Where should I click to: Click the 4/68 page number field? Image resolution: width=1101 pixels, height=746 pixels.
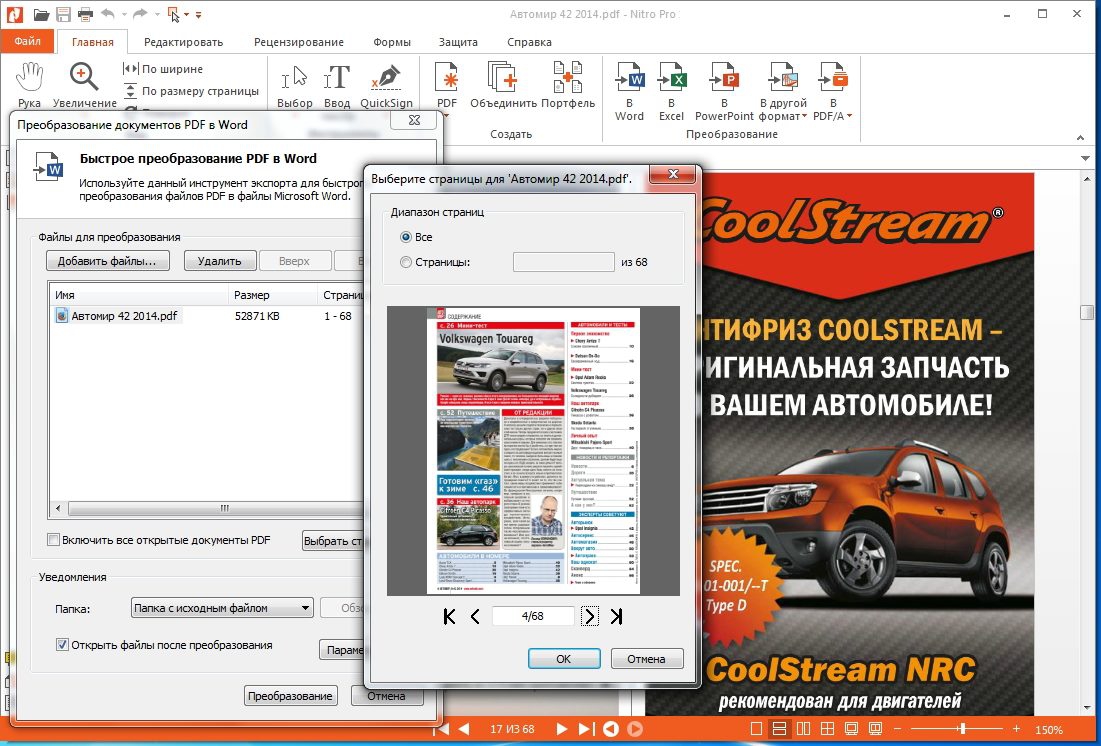coord(533,616)
